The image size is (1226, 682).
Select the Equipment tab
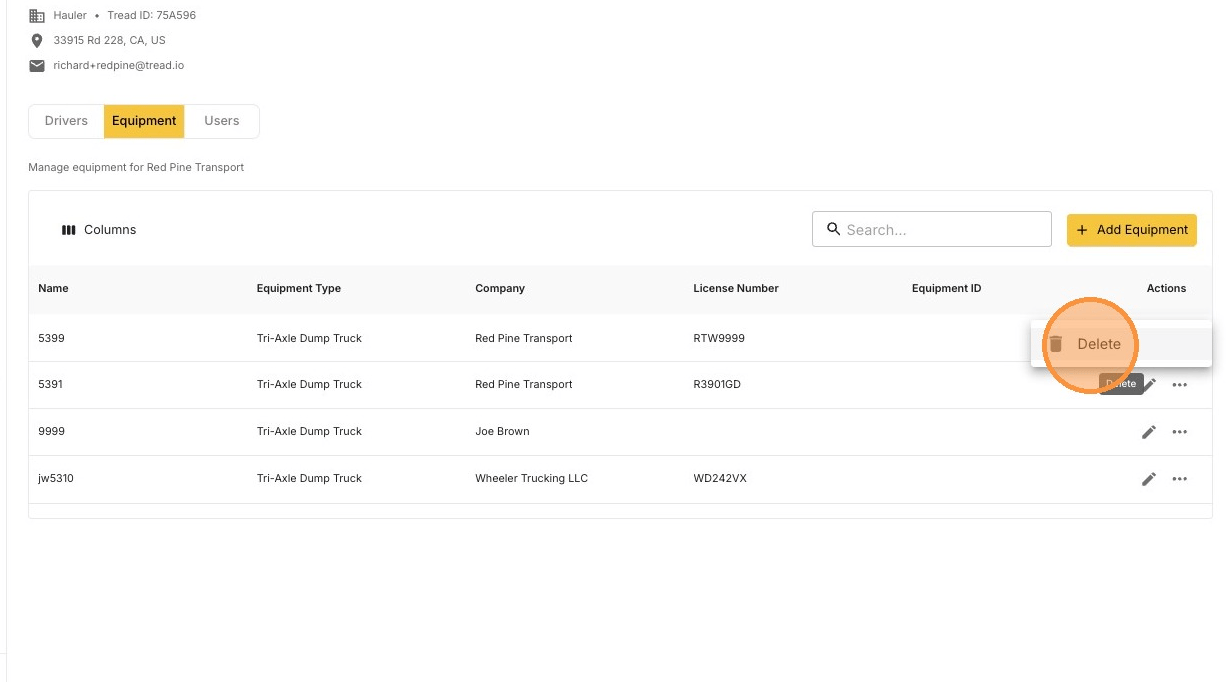[144, 121]
